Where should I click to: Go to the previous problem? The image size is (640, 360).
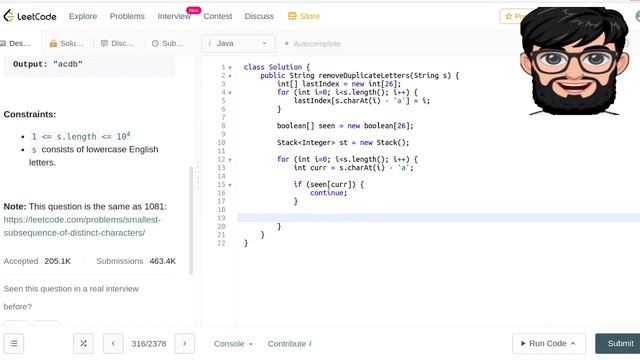point(113,344)
